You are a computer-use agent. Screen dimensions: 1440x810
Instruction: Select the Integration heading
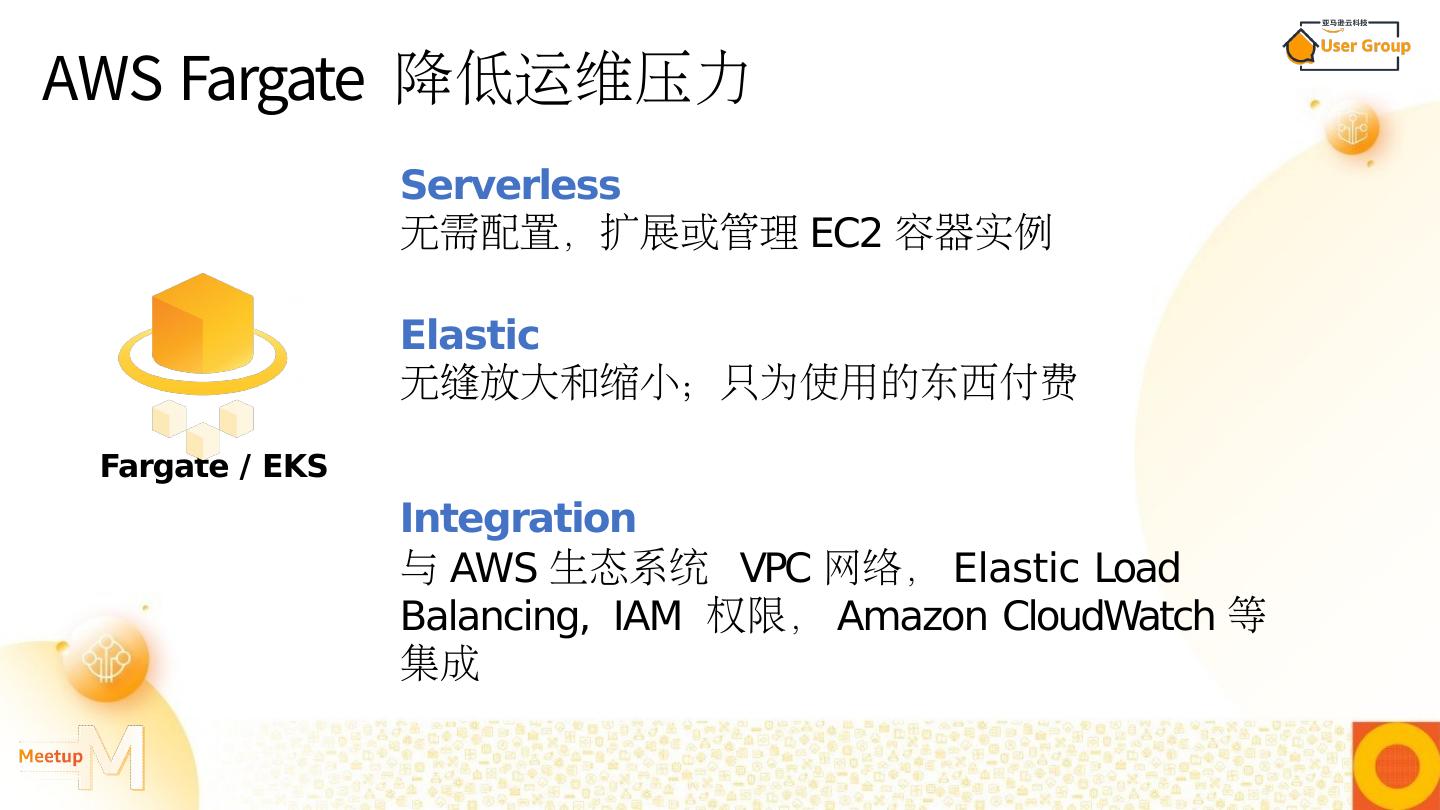[x=518, y=518]
